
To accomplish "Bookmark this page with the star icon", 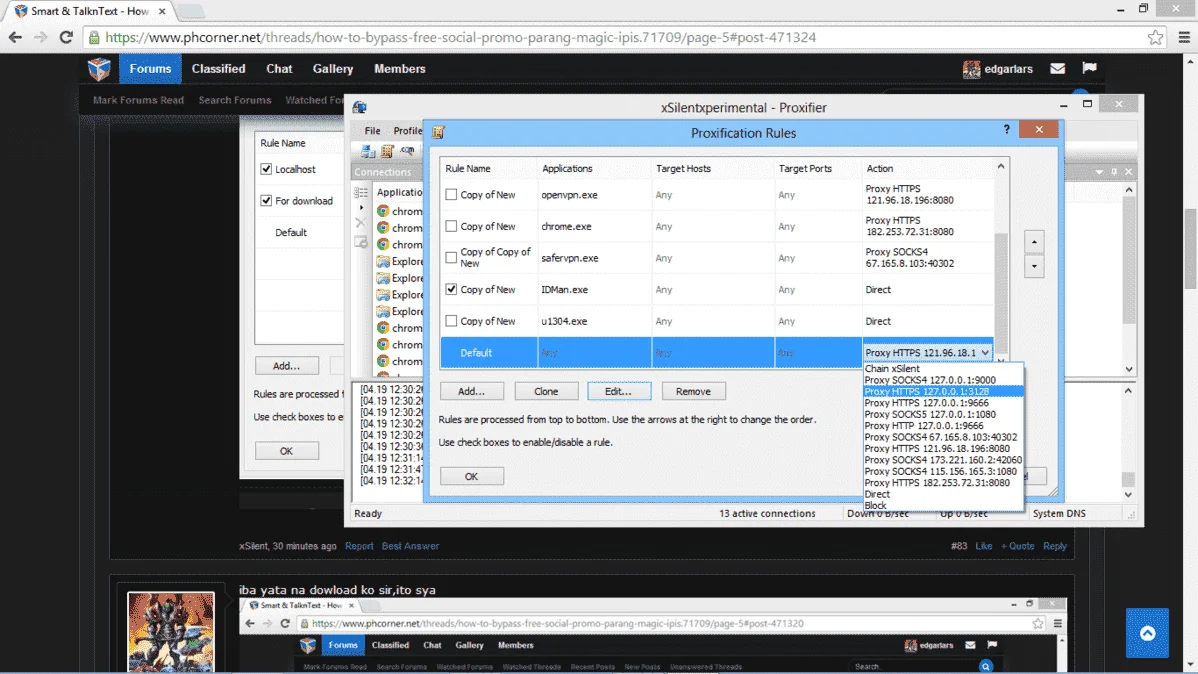I will tap(1155, 37).
